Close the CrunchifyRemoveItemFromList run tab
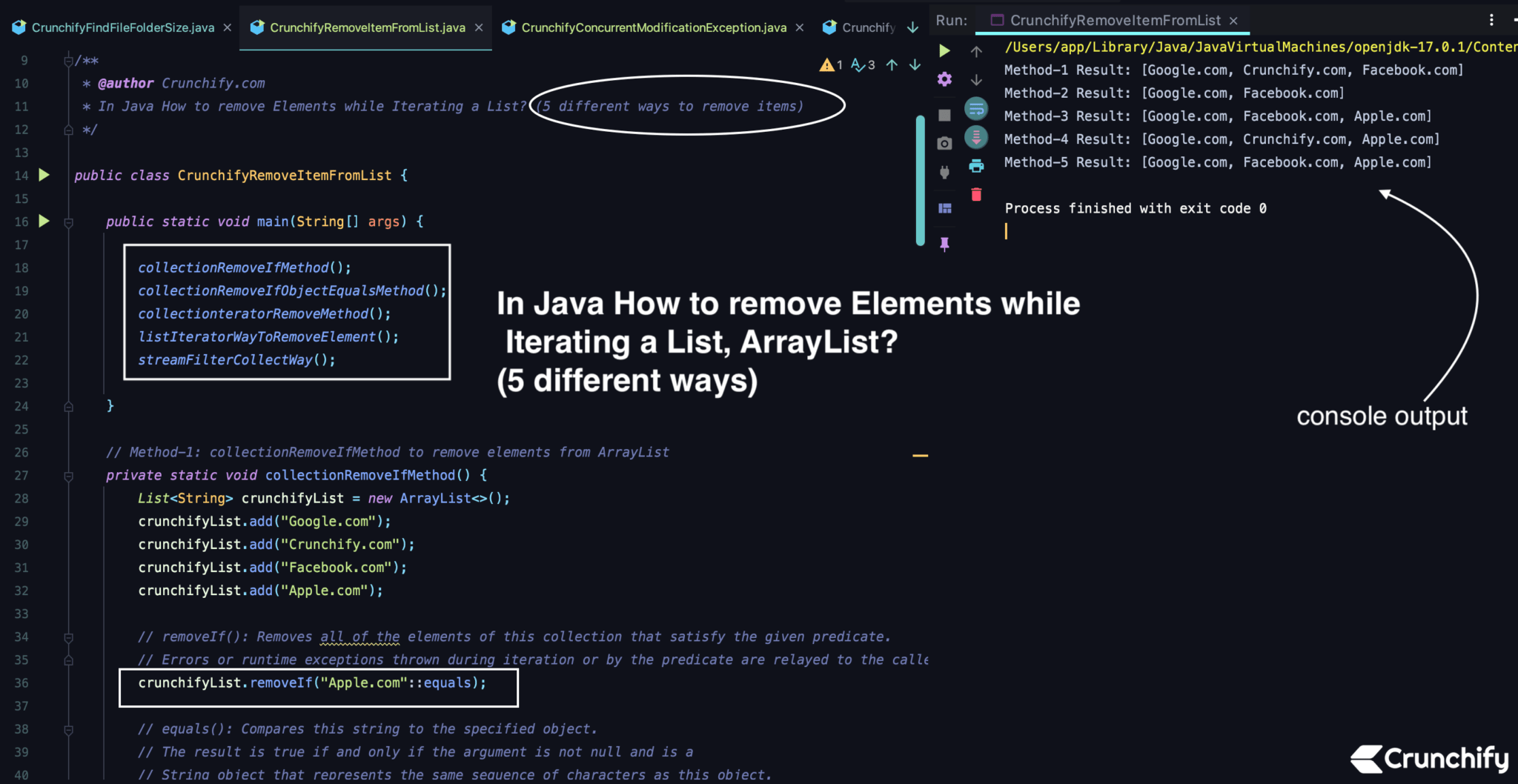Screen dimensions: 1518x784 tap(1233, 21)
